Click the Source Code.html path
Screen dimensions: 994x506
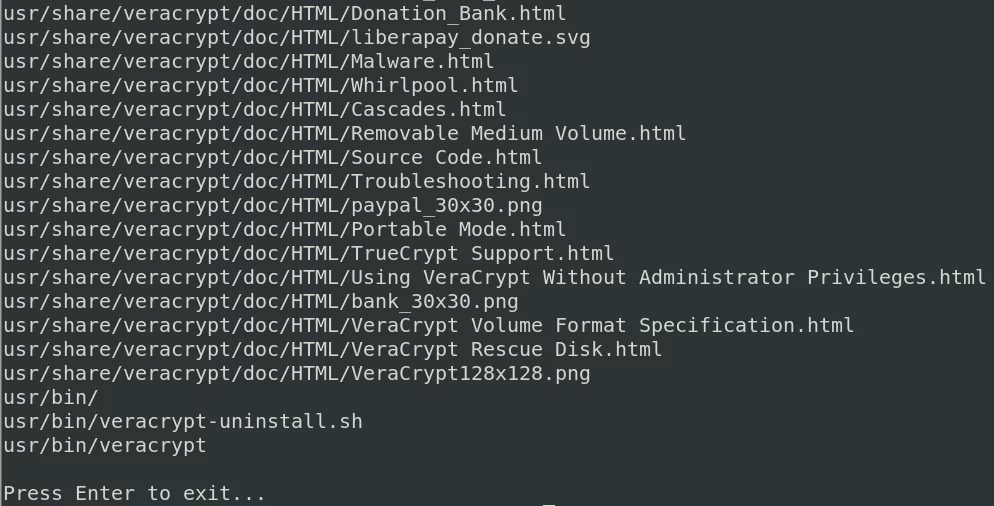coord(273,158)
